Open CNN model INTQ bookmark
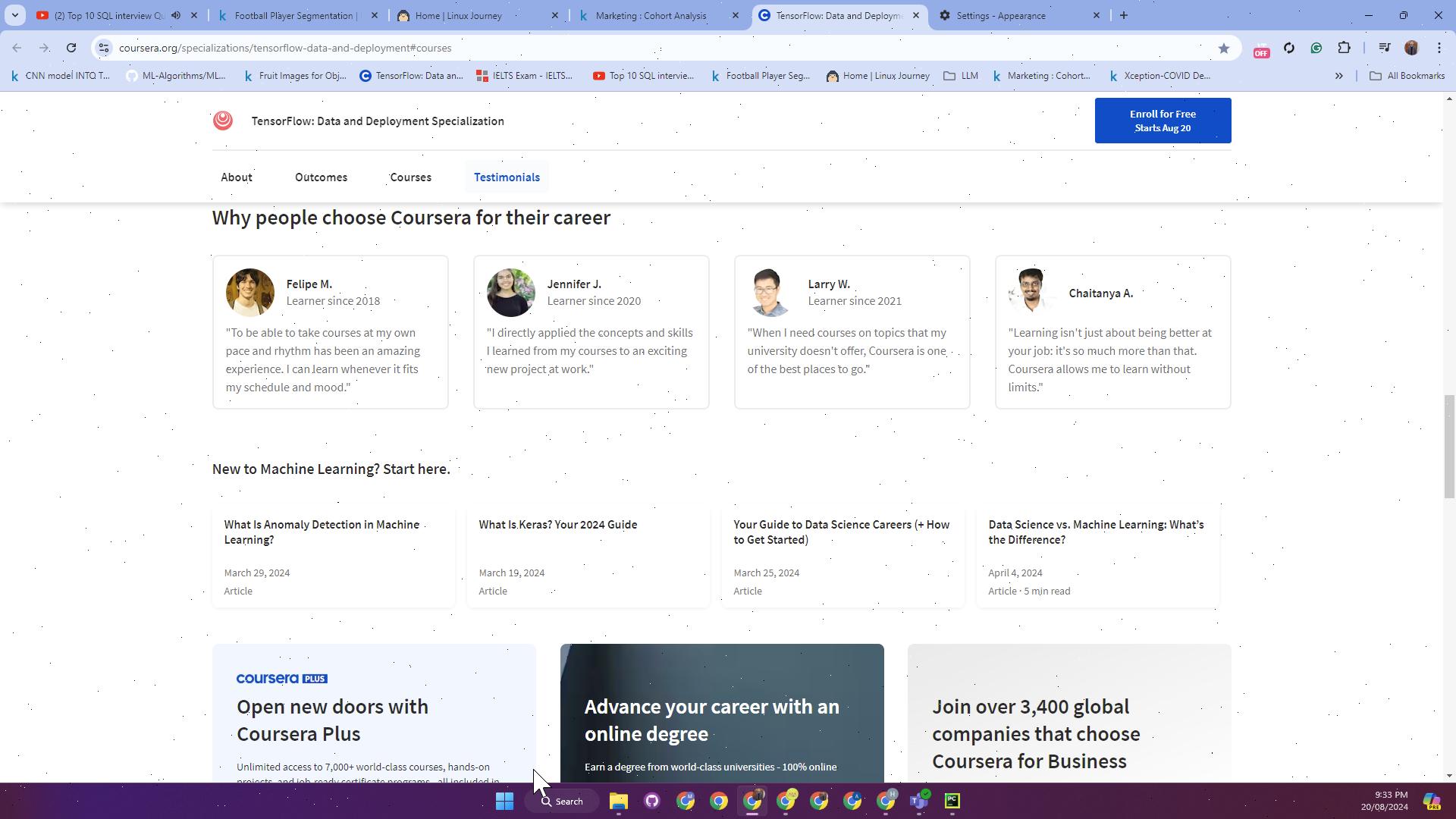 [x=61, y=76]
